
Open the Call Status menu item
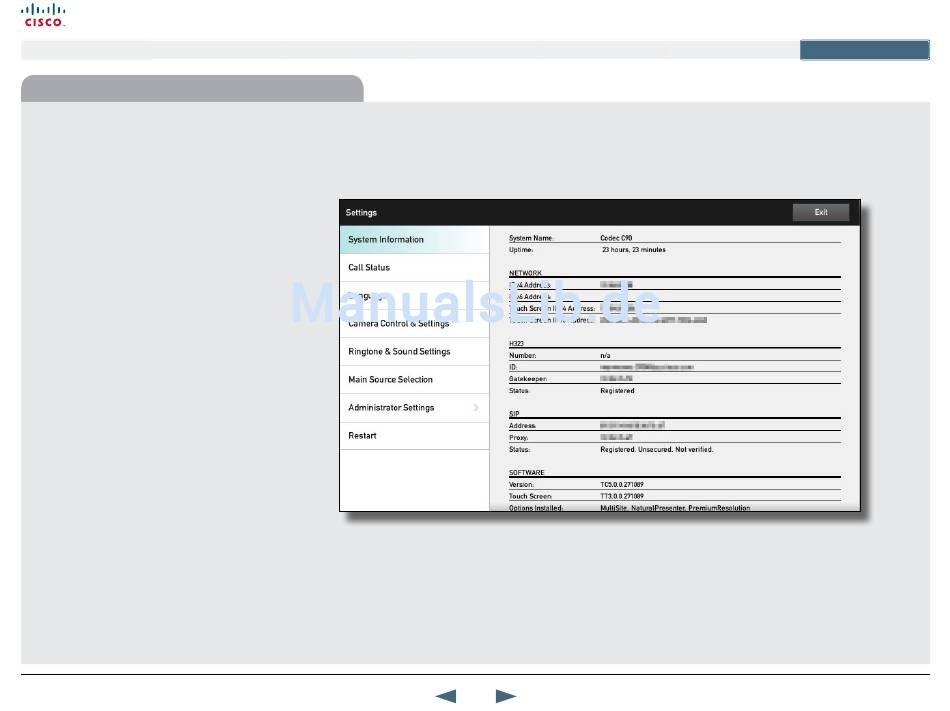click(414, 268)
